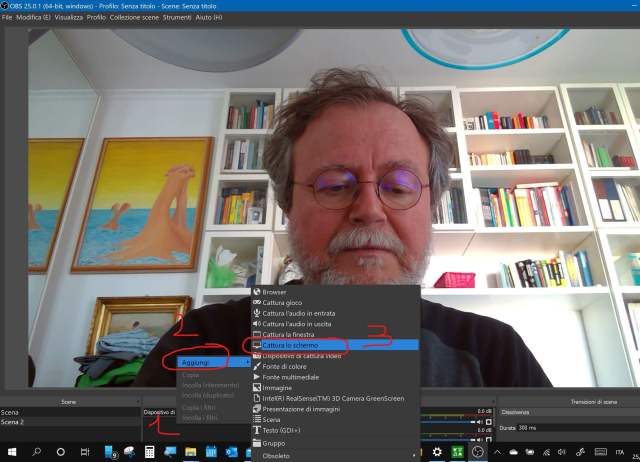Add Cattura l'audio in uscita source
640x462 pixels.
click(299, 324)
